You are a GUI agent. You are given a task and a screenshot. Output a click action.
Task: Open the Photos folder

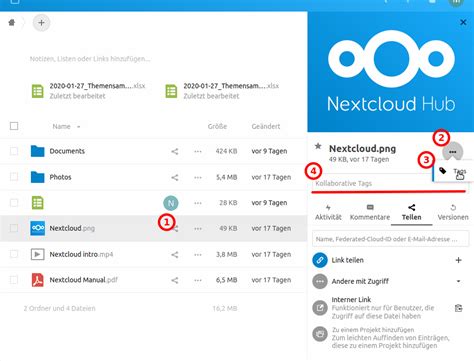point(60,177)
